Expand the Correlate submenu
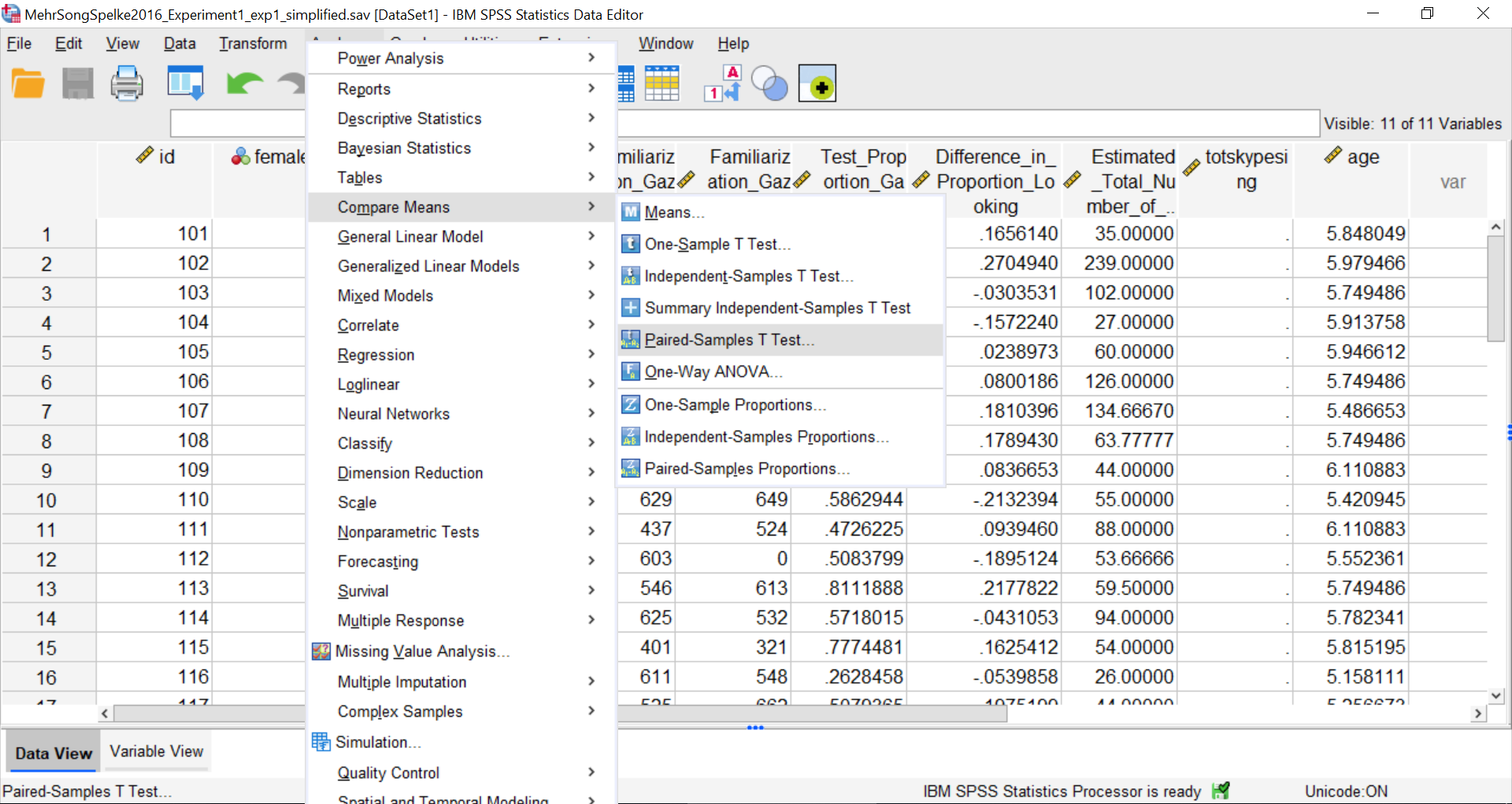Image resolution: width=1512 pixels, height=804 pixels. coord(591,324)
